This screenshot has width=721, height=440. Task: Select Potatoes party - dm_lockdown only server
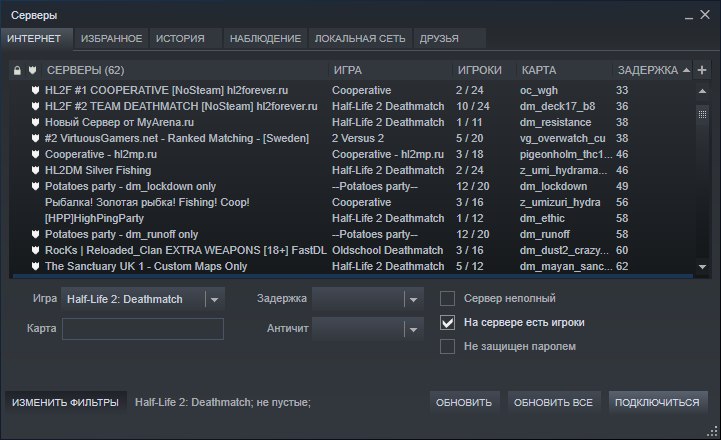[131, 186]
